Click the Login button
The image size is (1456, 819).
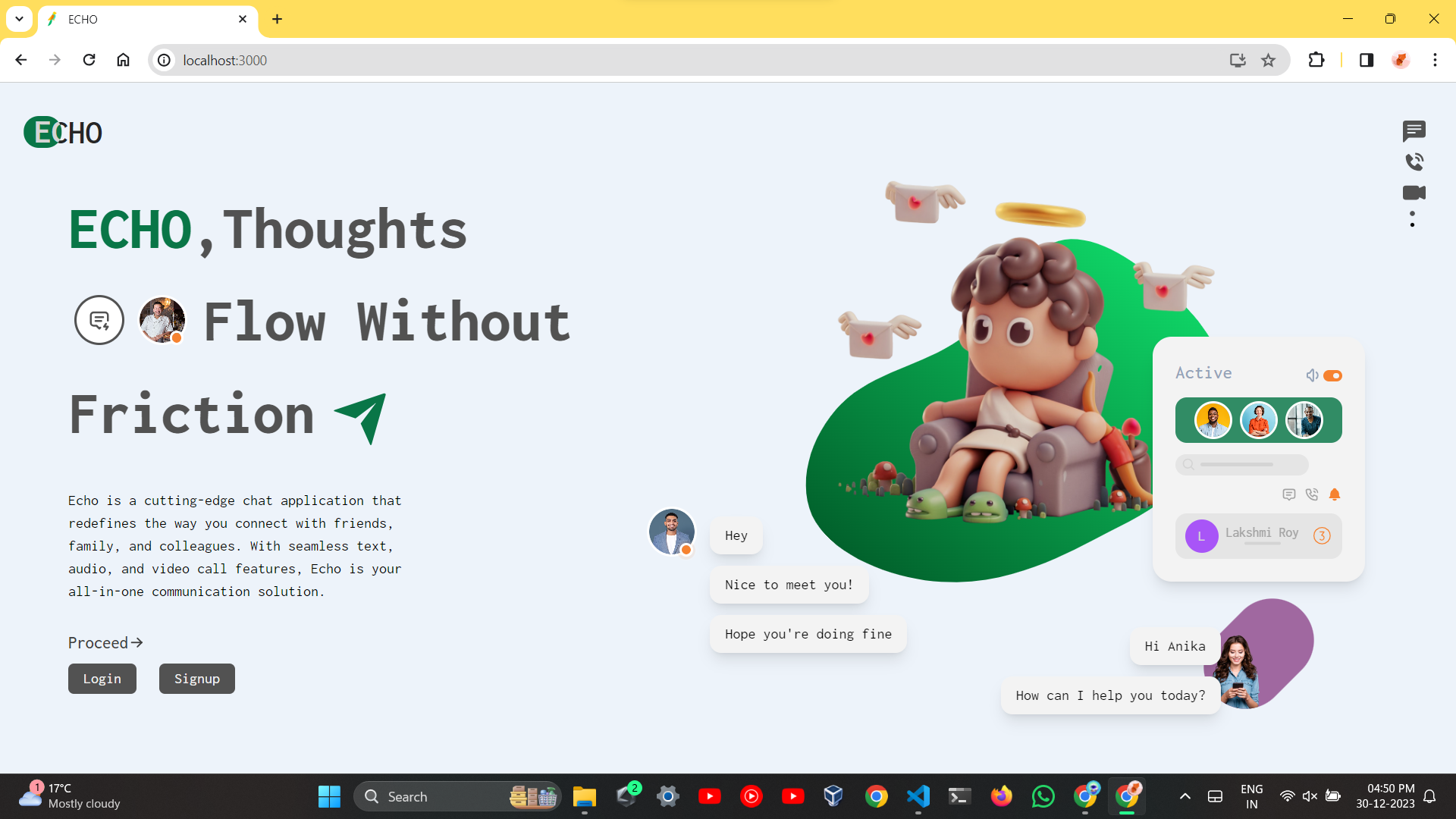(x=102, y=679)
